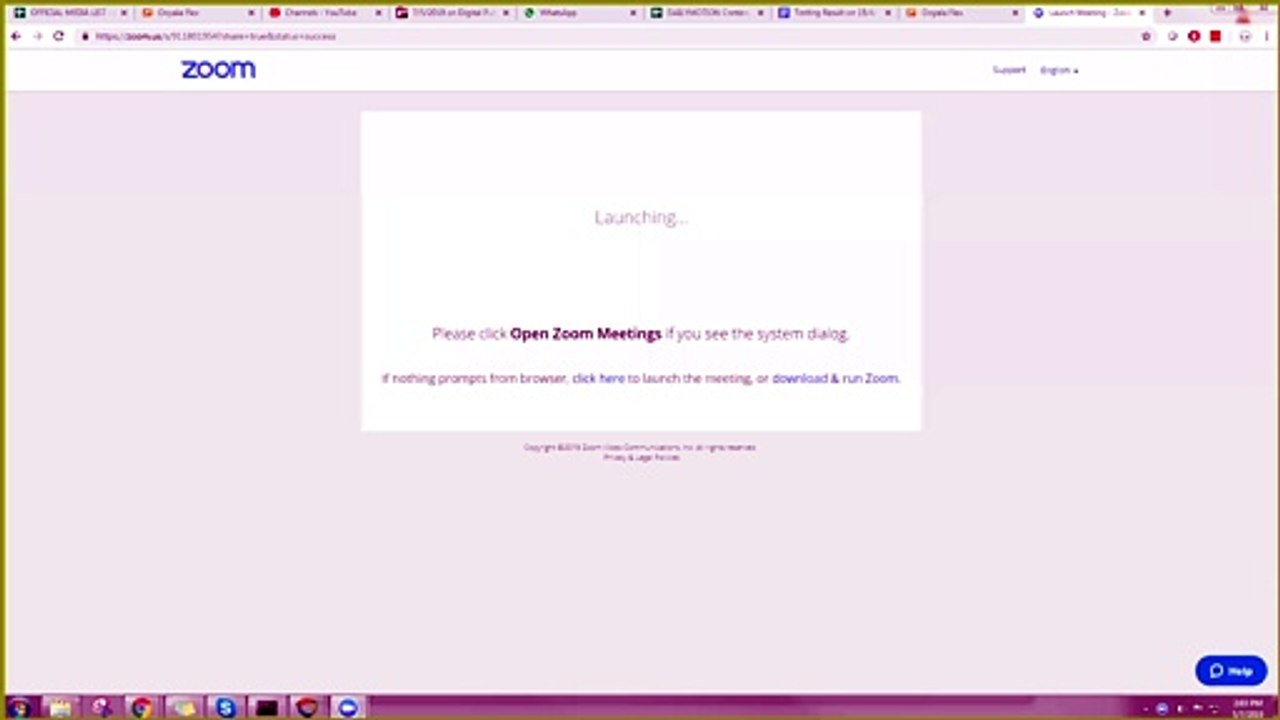1280x720 pixels.
Task: Switch to the DAILYMOTION tab
Action: click(x=708, y=13)
